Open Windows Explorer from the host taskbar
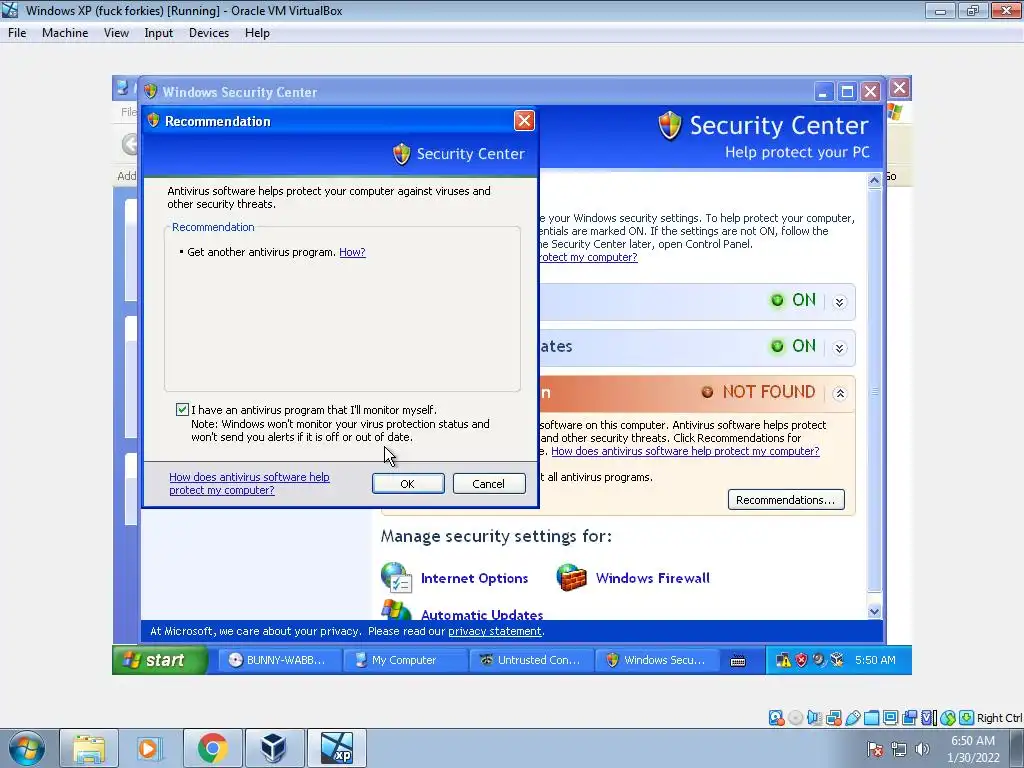Viewport: 1024px width, 768px height. coord(89,748)
